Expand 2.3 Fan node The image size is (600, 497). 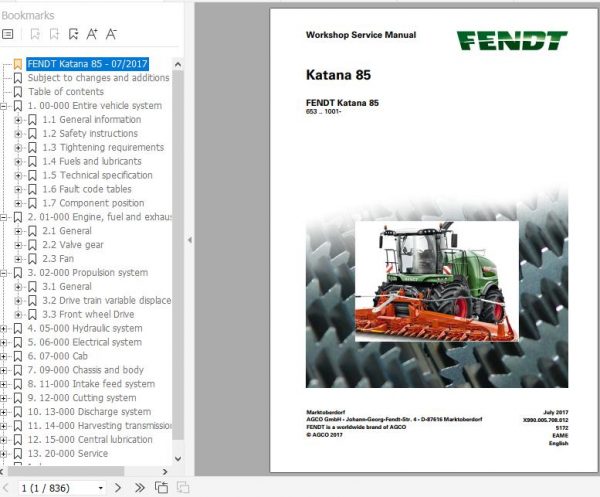point(18,259)
